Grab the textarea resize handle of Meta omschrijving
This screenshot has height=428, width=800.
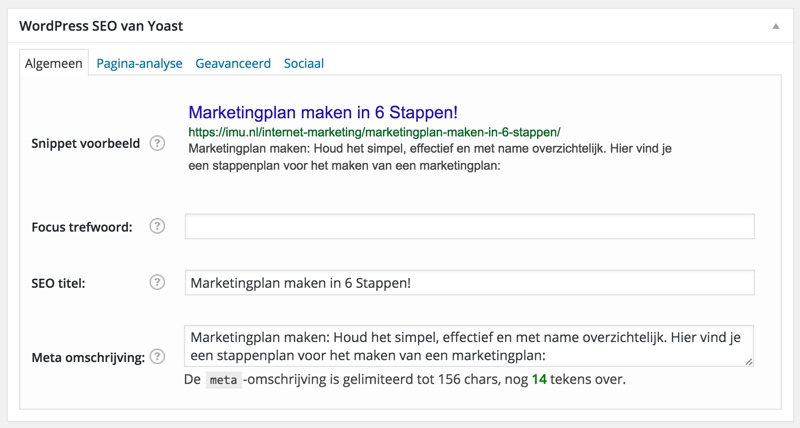pyautogui.click(x=748, y=361)
